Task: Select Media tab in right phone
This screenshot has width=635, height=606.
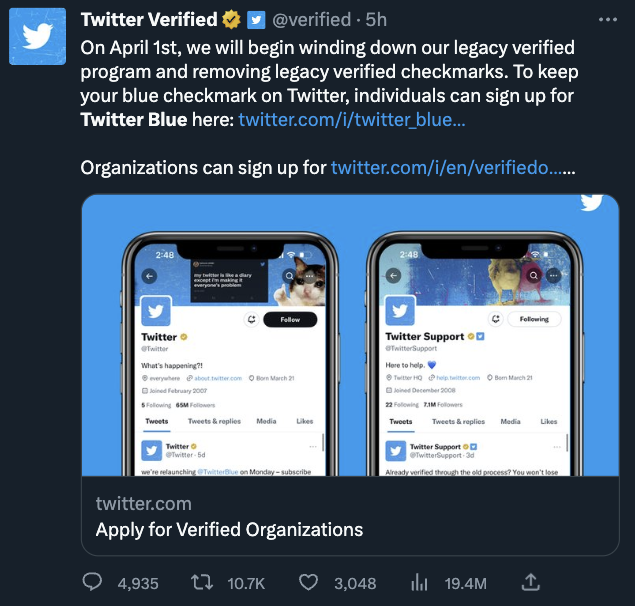Action: click(x=510, y=422)
